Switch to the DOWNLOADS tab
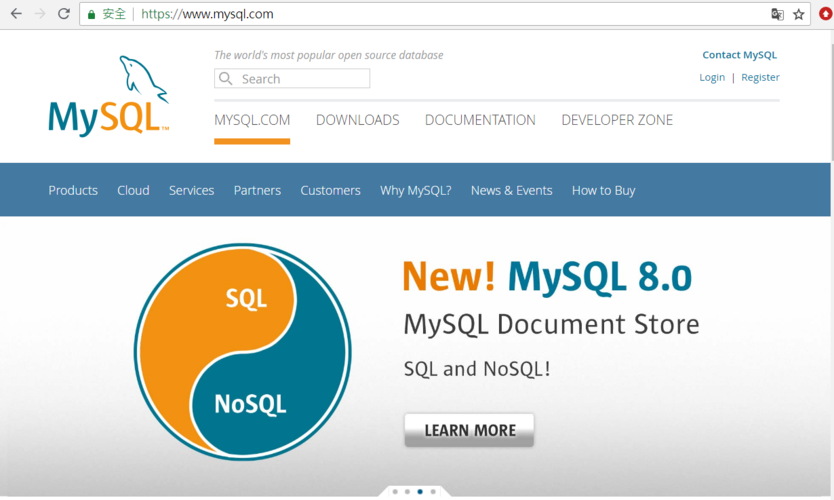Viewport: 834px width, 500px height. (357, 120)
